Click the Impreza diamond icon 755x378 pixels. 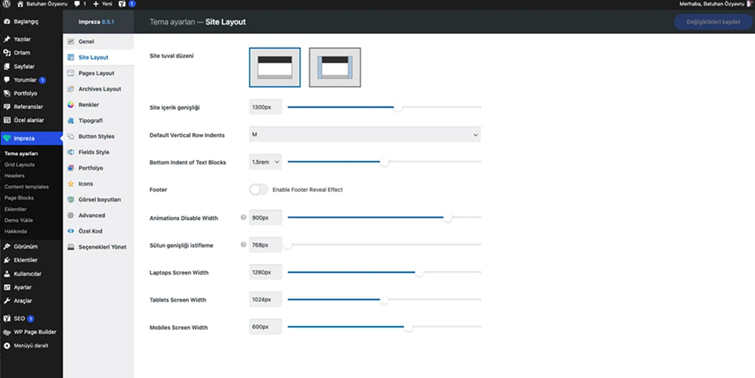point(7,138)
